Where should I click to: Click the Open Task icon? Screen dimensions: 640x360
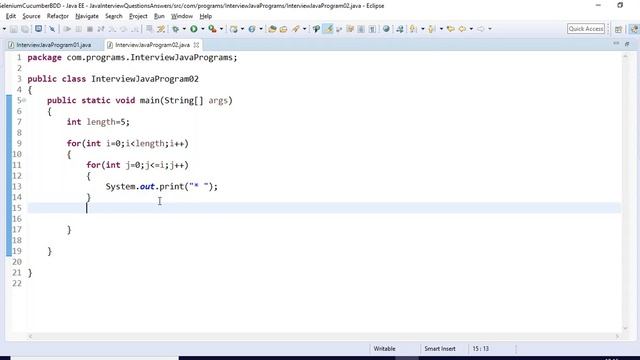283,29
